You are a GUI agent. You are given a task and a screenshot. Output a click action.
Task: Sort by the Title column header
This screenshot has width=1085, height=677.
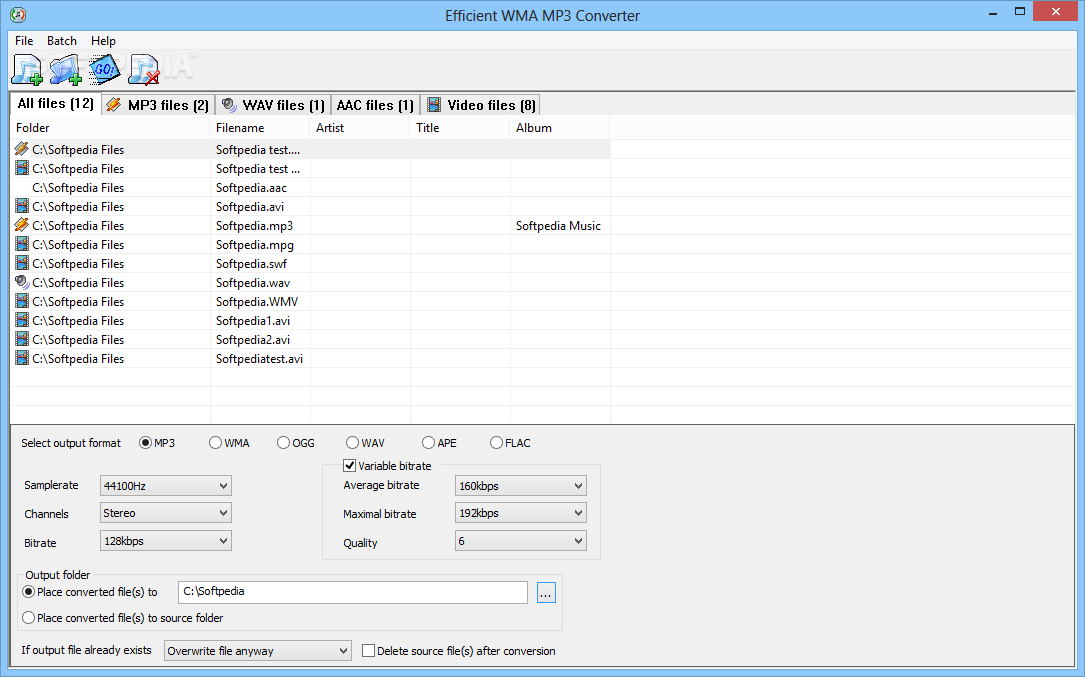(460, 127)
